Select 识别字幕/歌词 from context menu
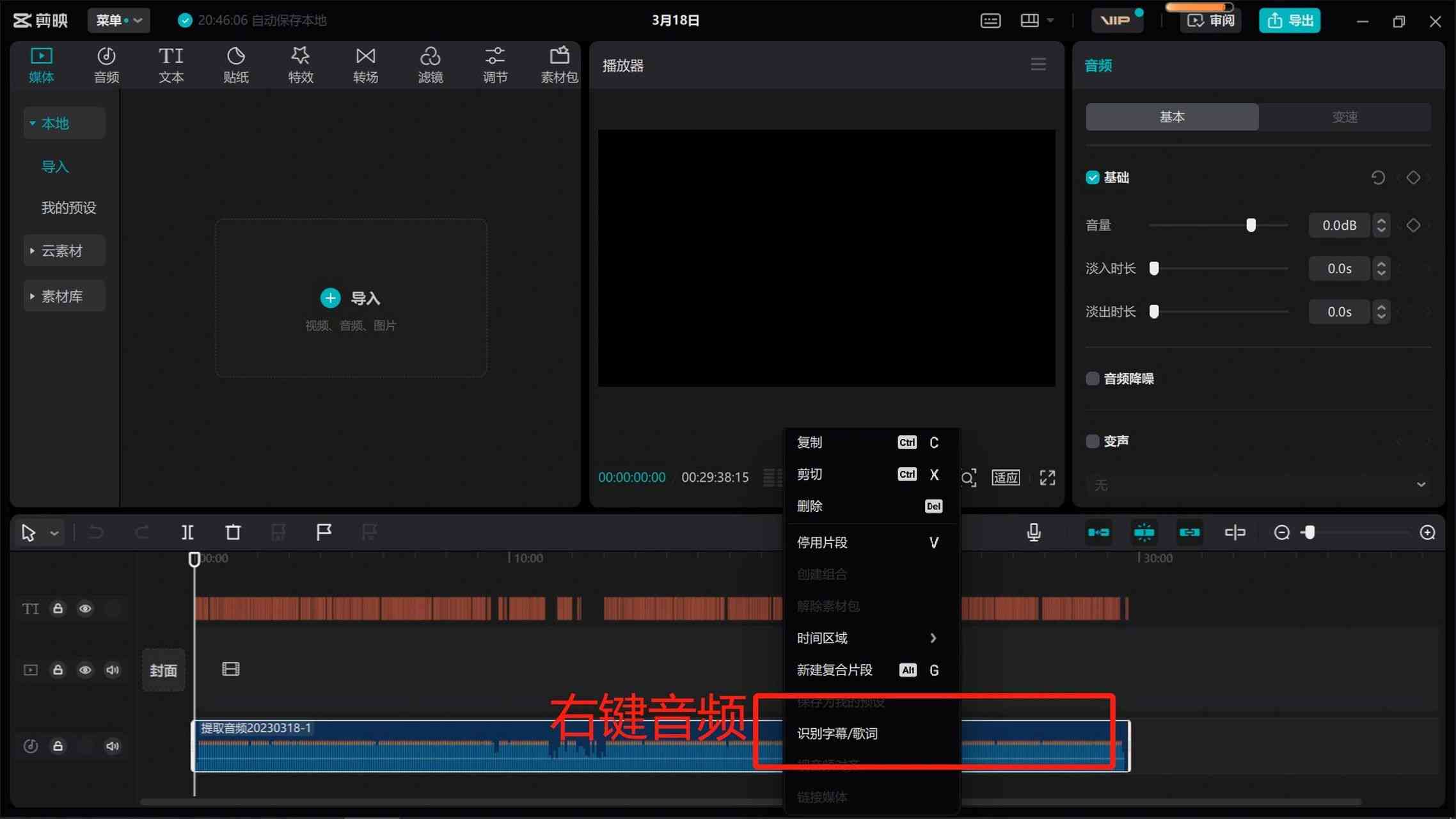Viewport: 1456px width, 819px height. (x=838, y=733)
